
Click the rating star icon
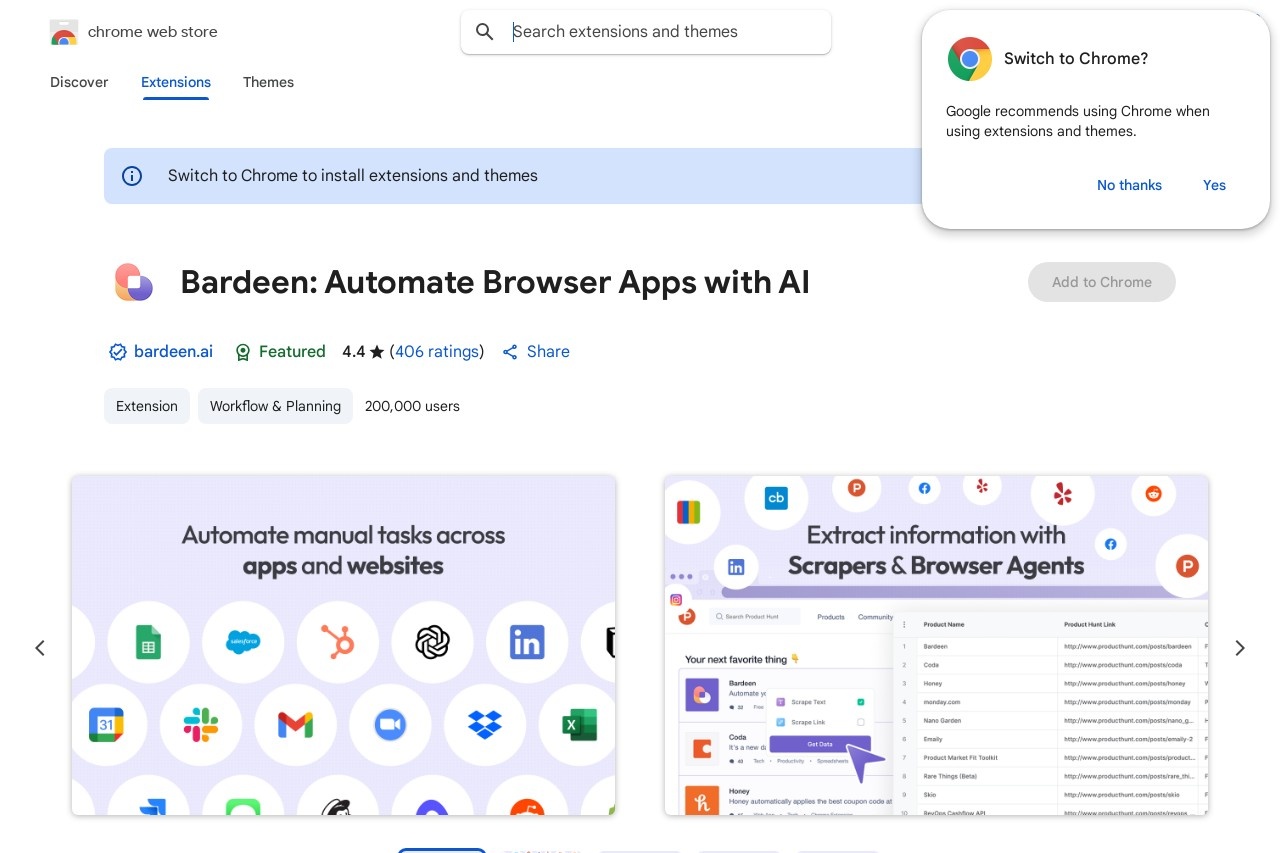(377, 352)
